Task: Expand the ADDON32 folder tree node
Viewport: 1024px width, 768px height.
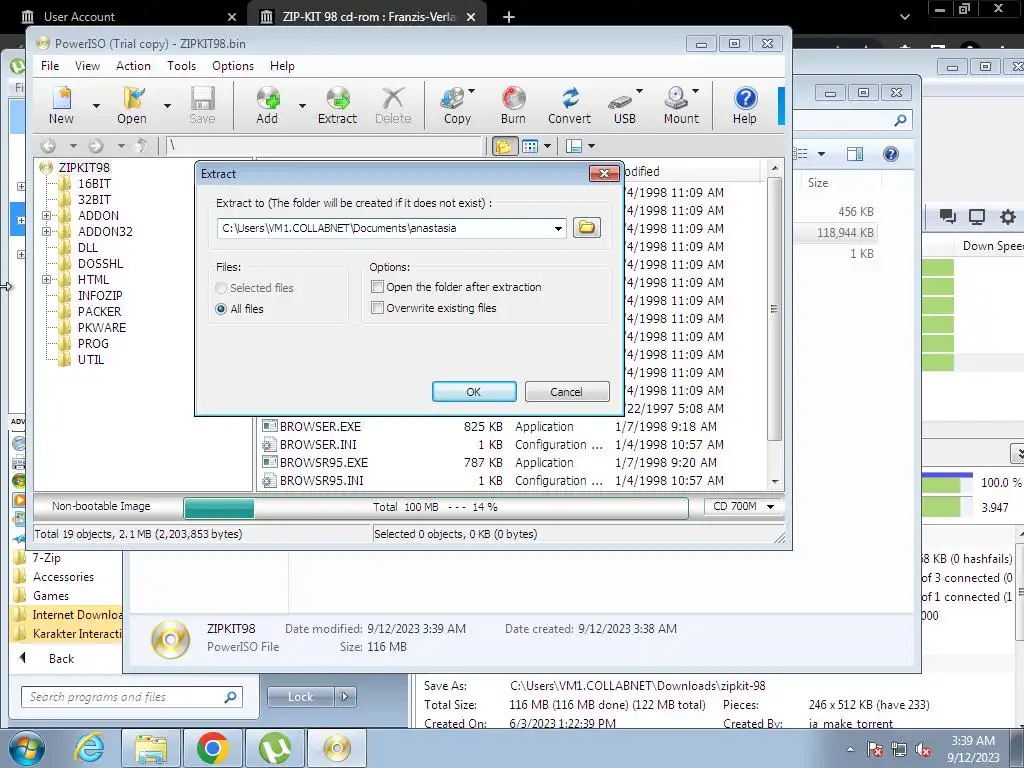Action: click(46, 231)
